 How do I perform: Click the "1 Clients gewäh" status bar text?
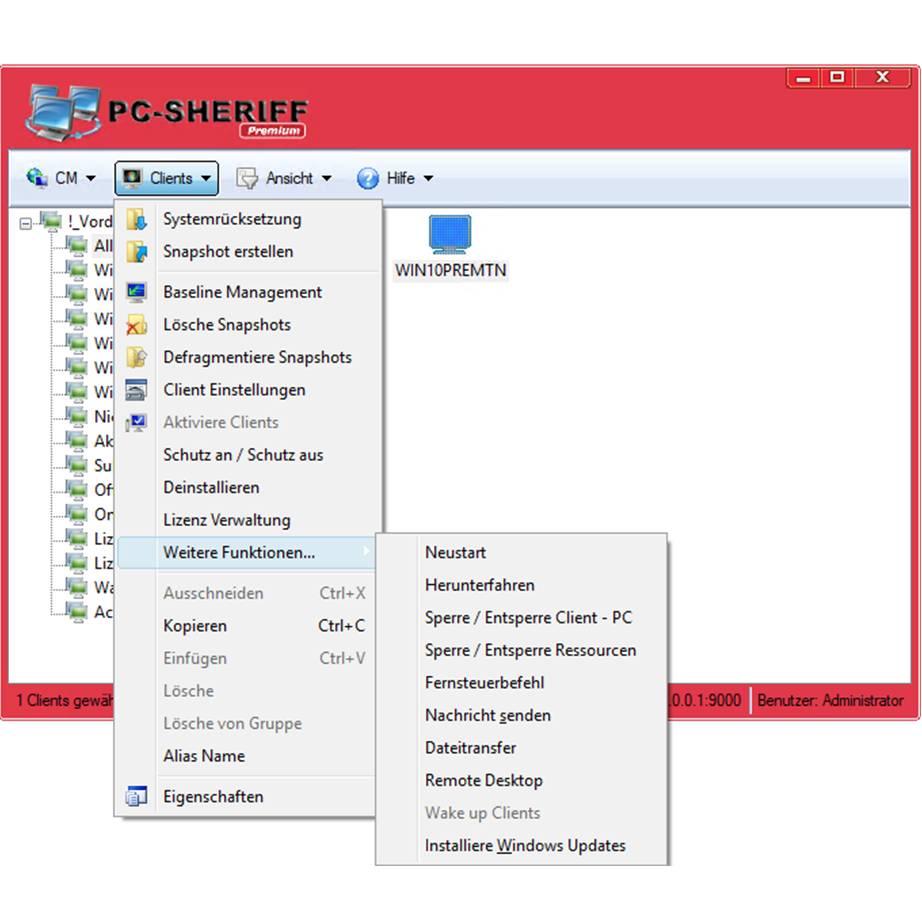pos(65,700)
